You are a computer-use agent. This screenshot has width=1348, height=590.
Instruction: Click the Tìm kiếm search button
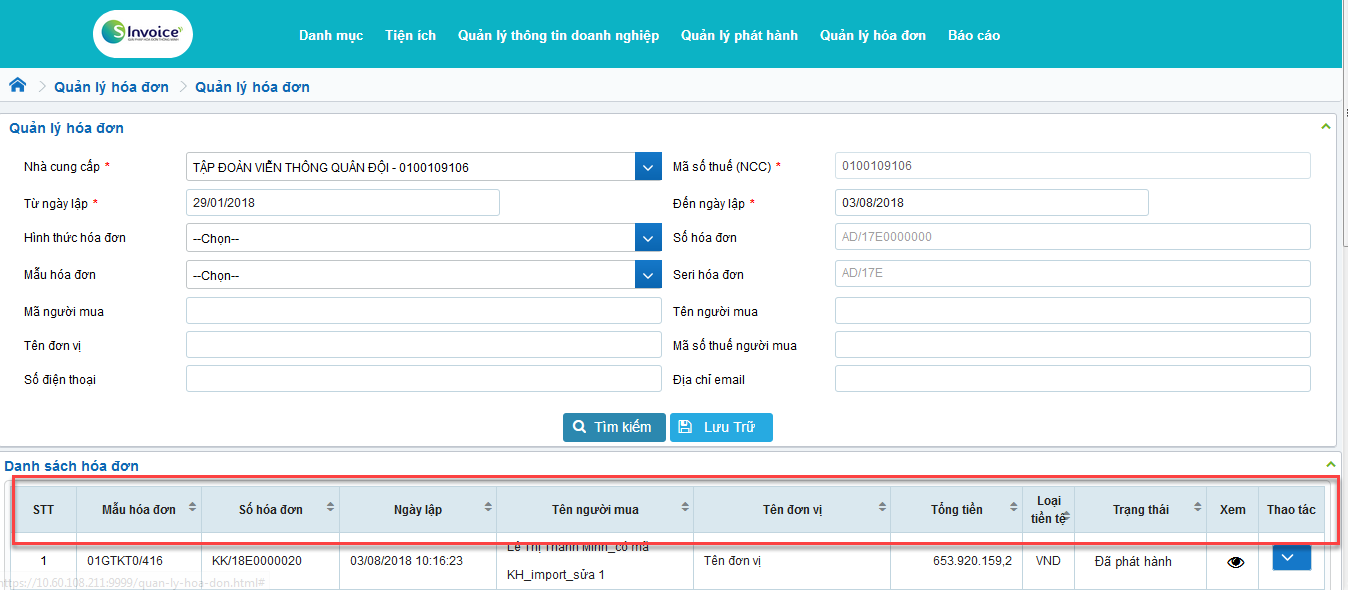click(x=613, y=427)
